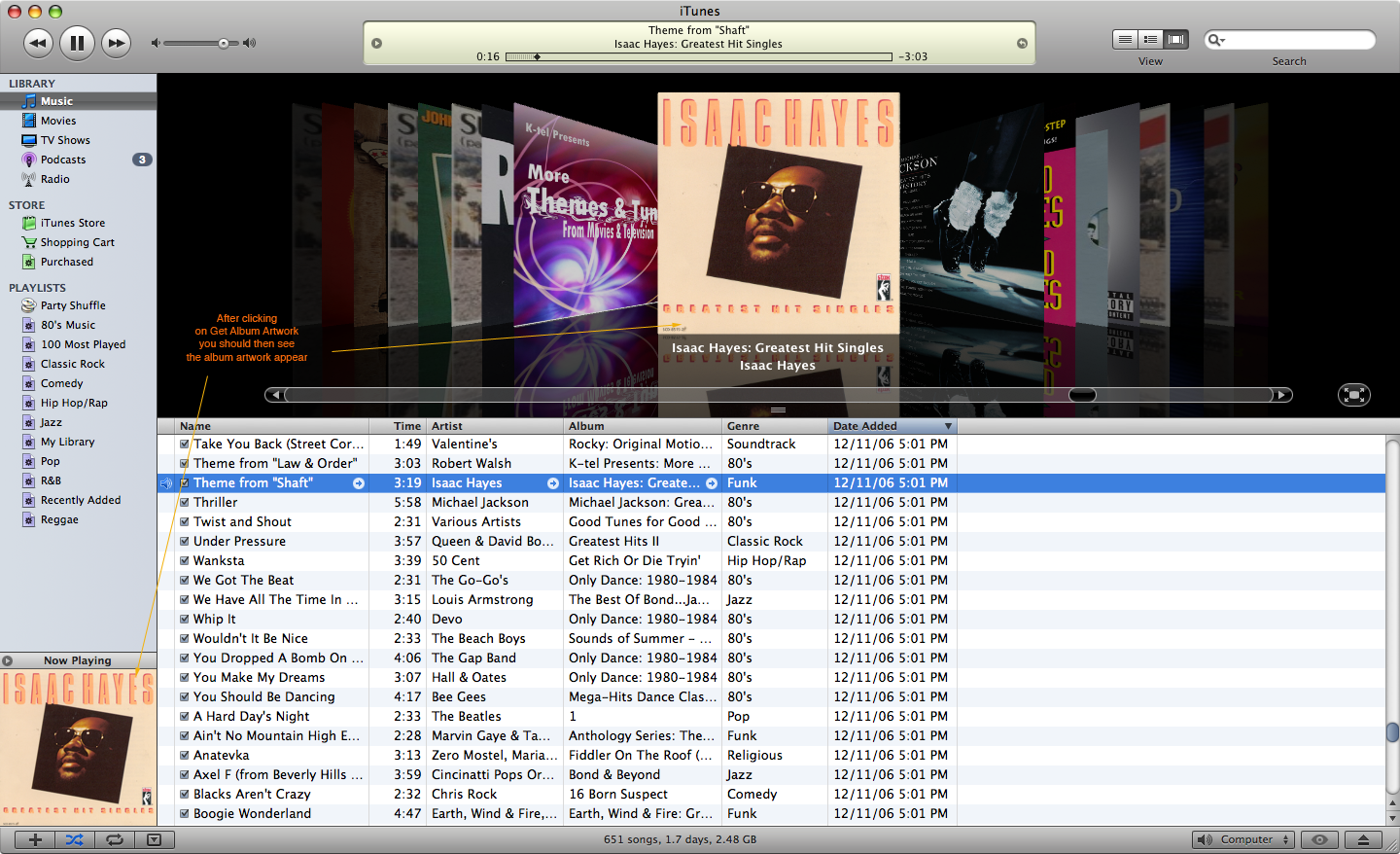Sort by Time column header
Screen dimensions: 1400x854
click(x=398, y=426)
